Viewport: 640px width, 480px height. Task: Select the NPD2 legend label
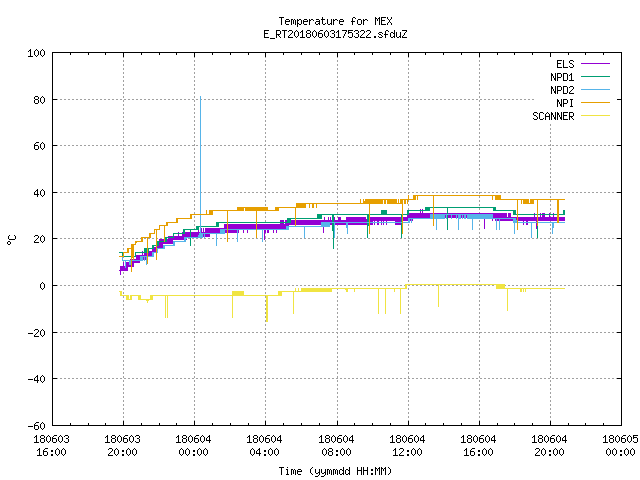562,90
